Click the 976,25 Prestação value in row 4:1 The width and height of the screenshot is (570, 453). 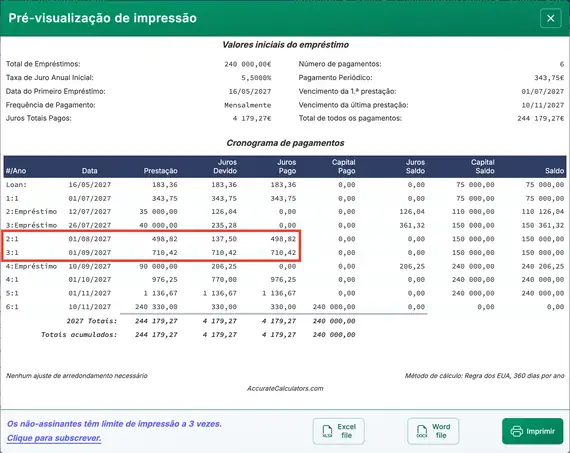pos(165,280)
